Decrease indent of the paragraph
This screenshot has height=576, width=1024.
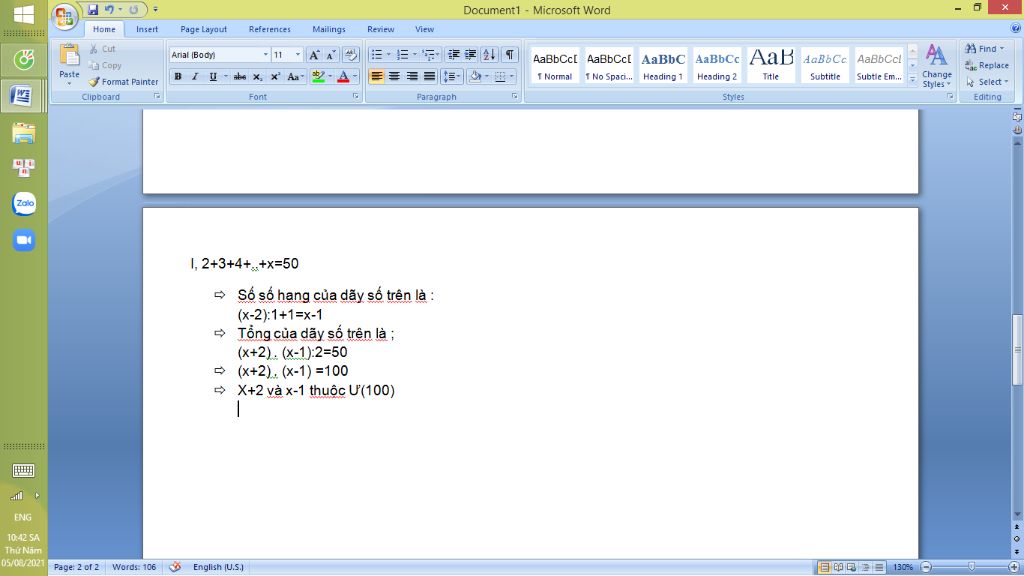click(453, 55)
